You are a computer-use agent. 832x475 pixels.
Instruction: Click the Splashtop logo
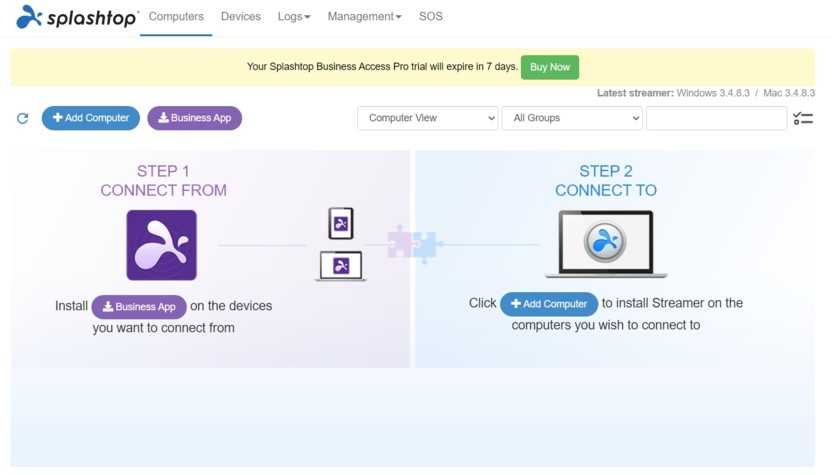[x=76, y=17]
